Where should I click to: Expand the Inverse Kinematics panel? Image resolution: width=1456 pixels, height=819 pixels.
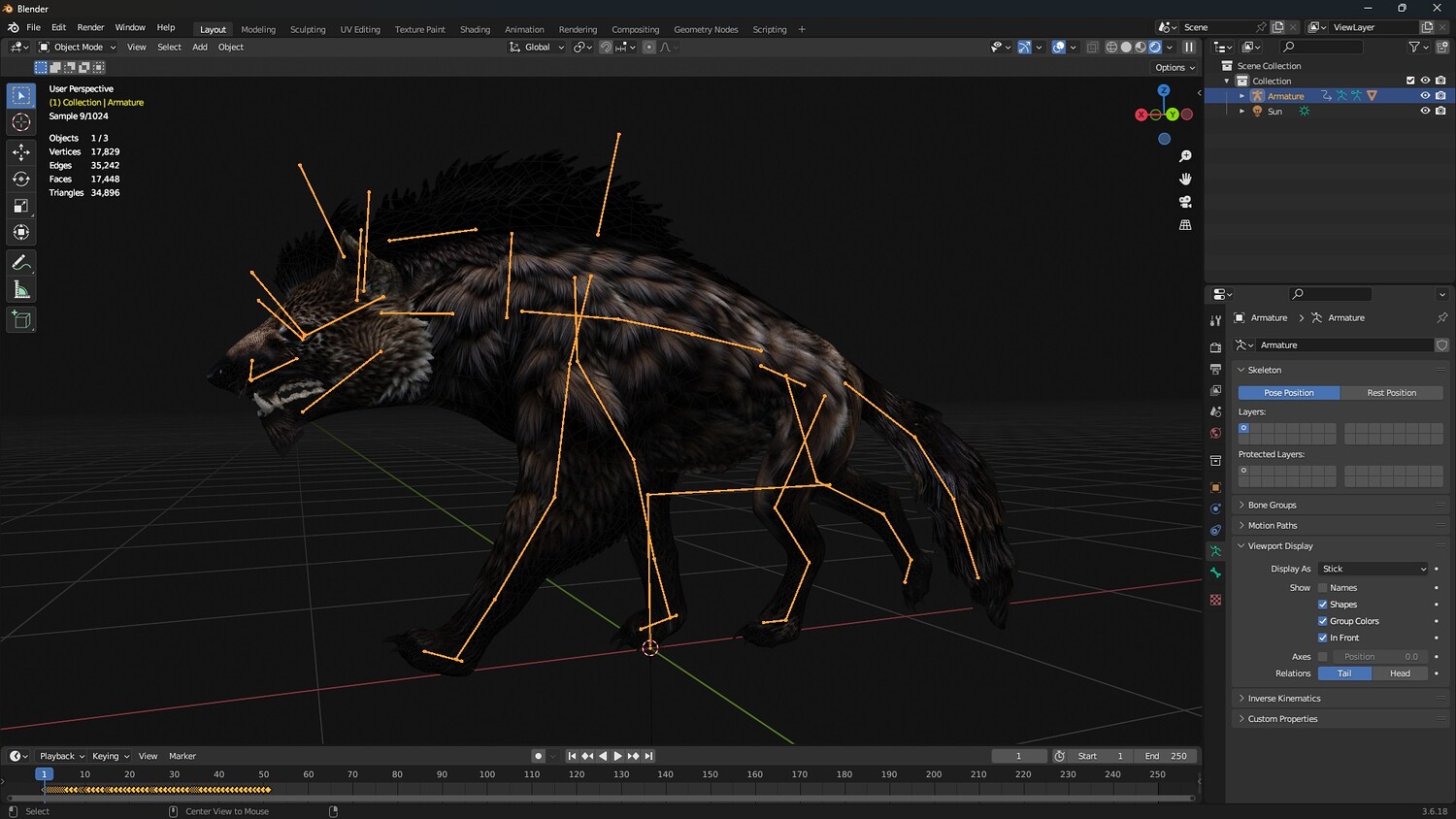tap(1283, 699)
